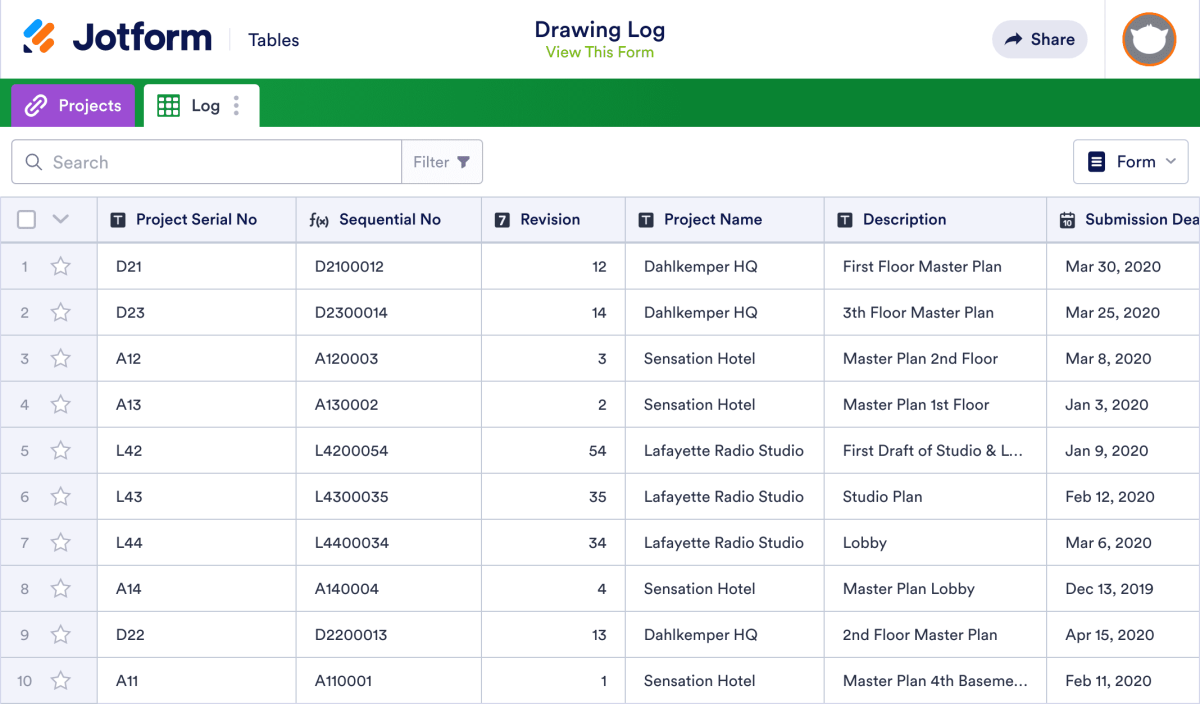Open the Log tab options menu
This screenshot has height=704, width=1200.
click(236, 105)
